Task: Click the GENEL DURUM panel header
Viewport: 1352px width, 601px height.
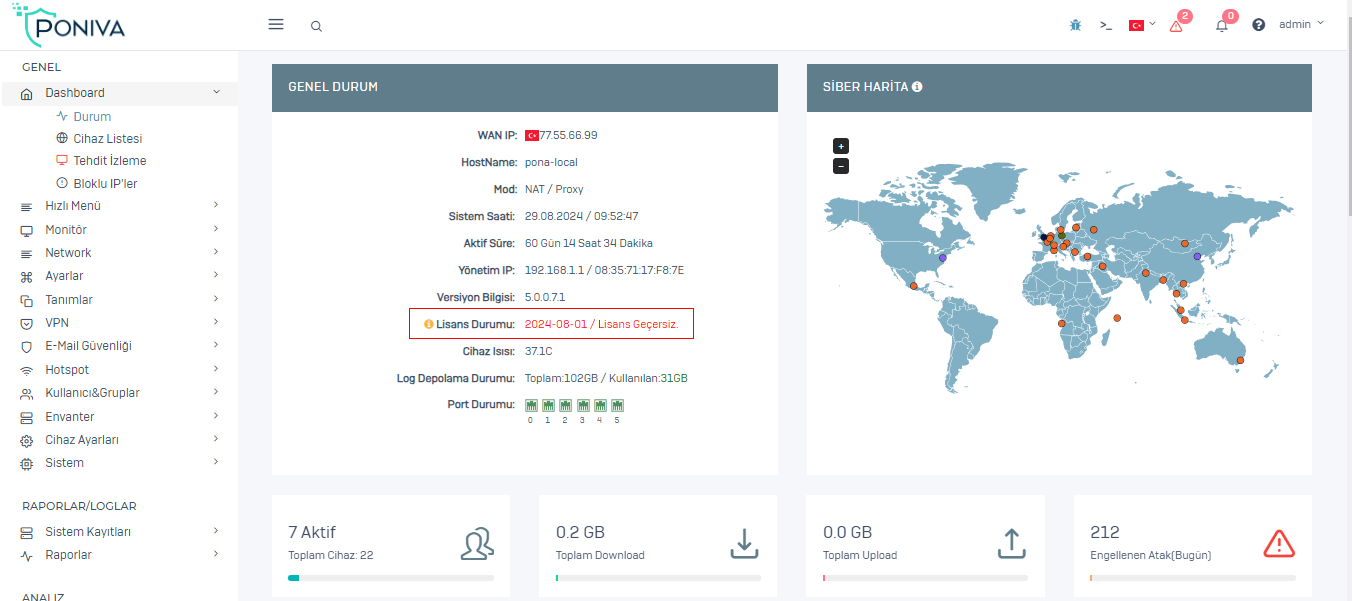Action: click(524, 88)
